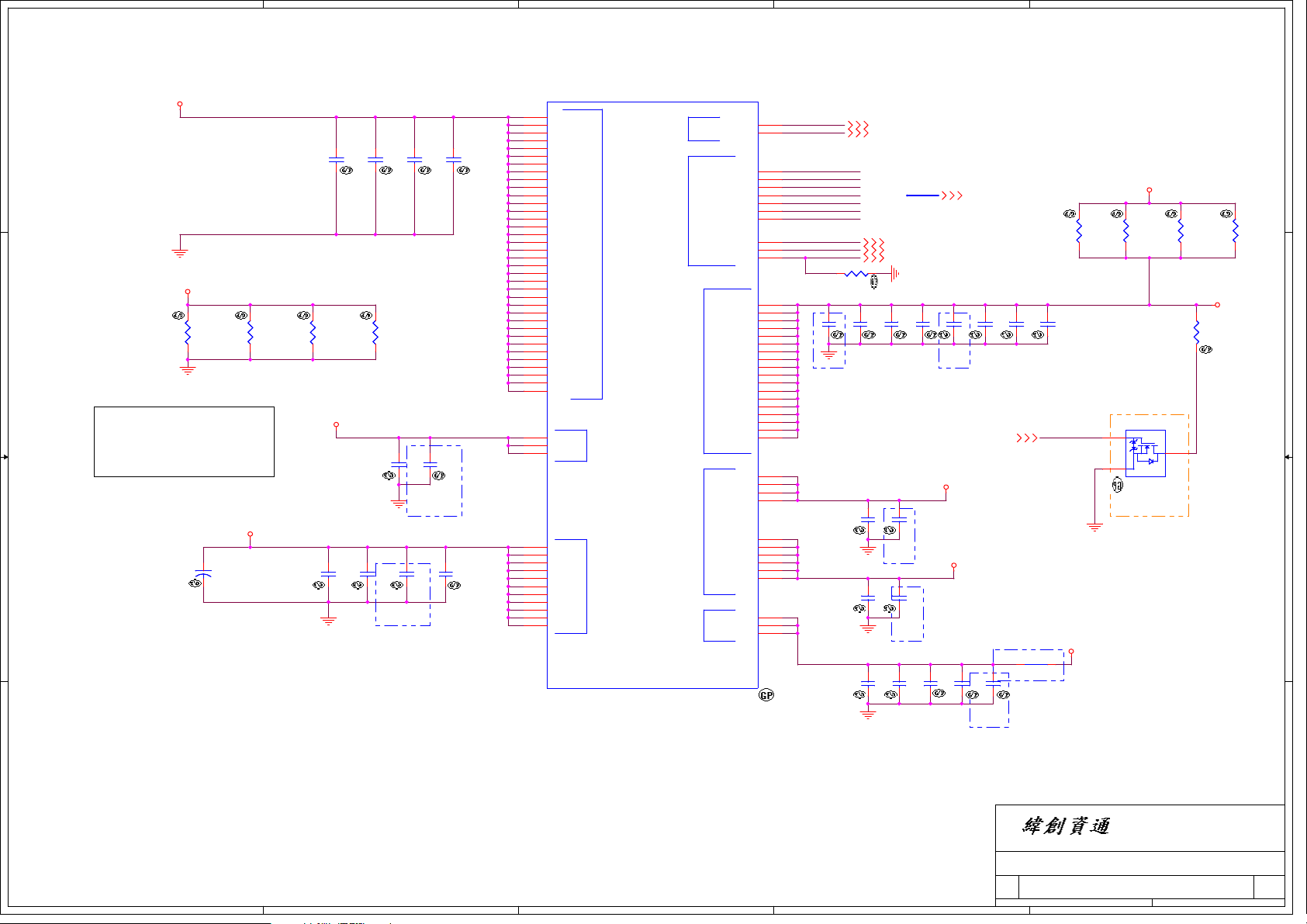Select the two-row arrow connectors at the IC top outputs
The width and height of the screenshot is (1307, 924).
pos(858,129)
